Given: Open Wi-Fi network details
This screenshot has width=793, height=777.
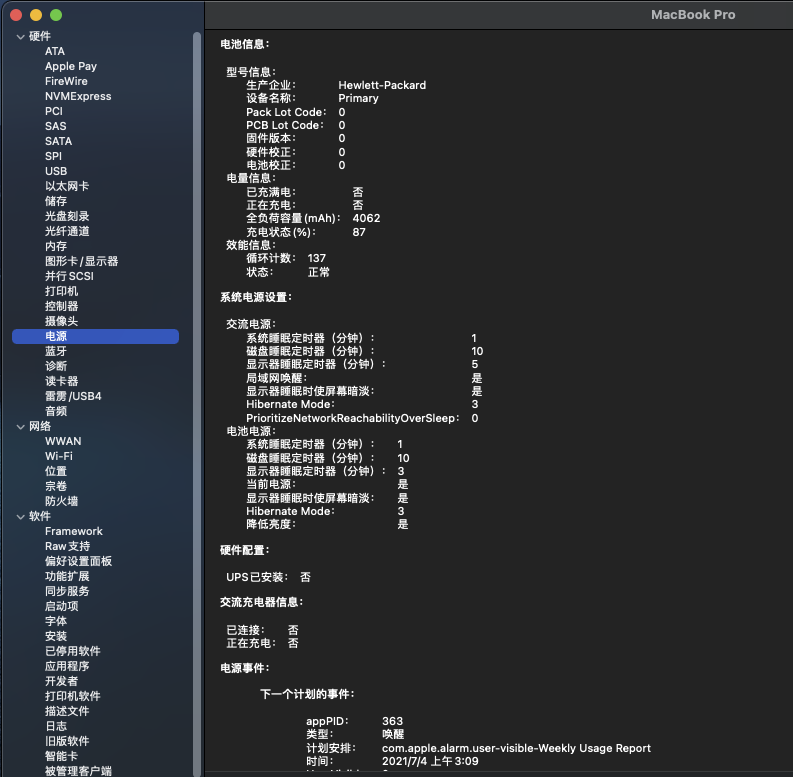Looking at the screenshot, I should (59, 456).
